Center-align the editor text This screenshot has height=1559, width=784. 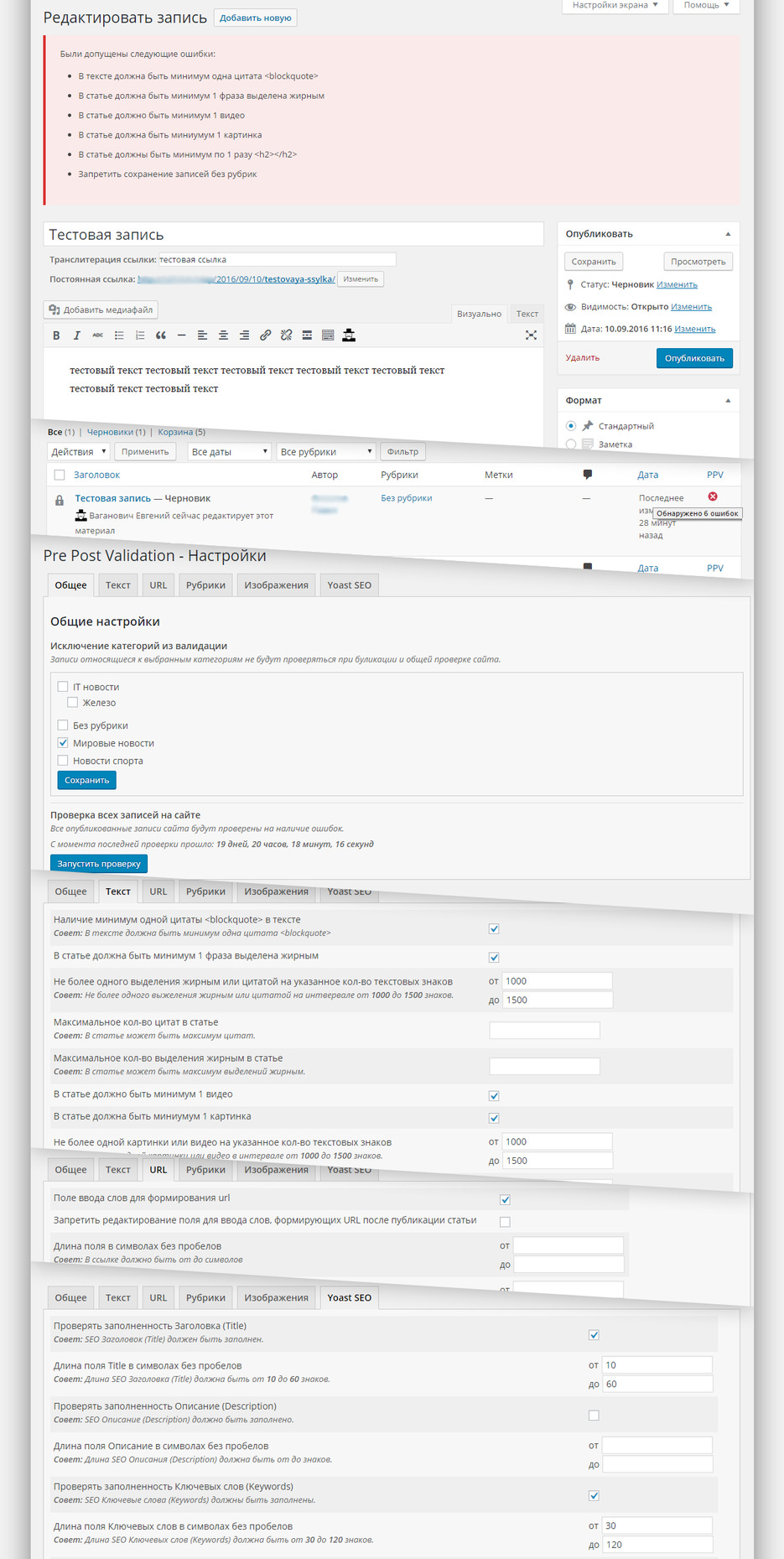click(223, 335)
